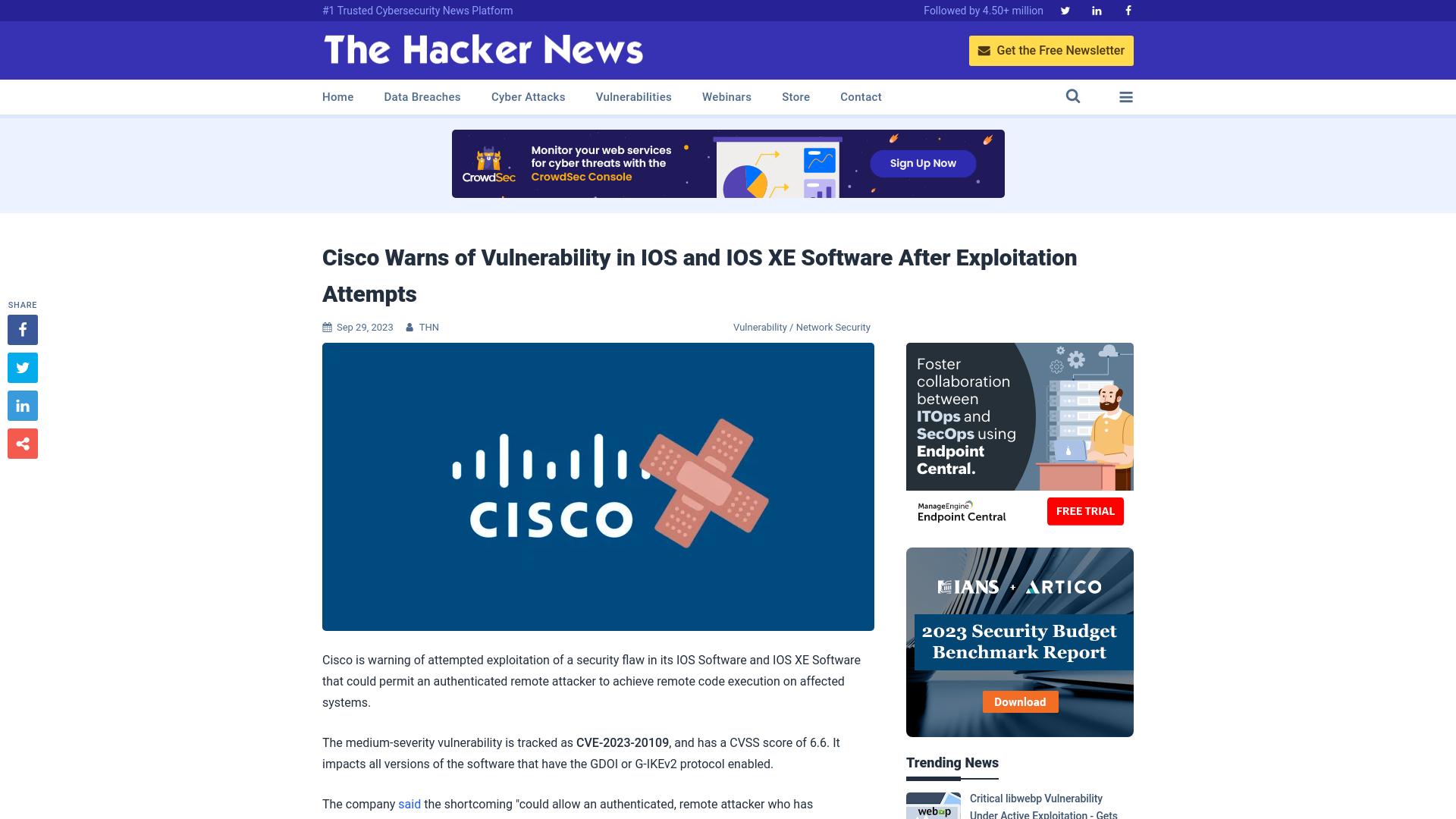1456x819 pixels.
Task: Click the CrowdSec Sign Up Now button
Action: [923, 163]
